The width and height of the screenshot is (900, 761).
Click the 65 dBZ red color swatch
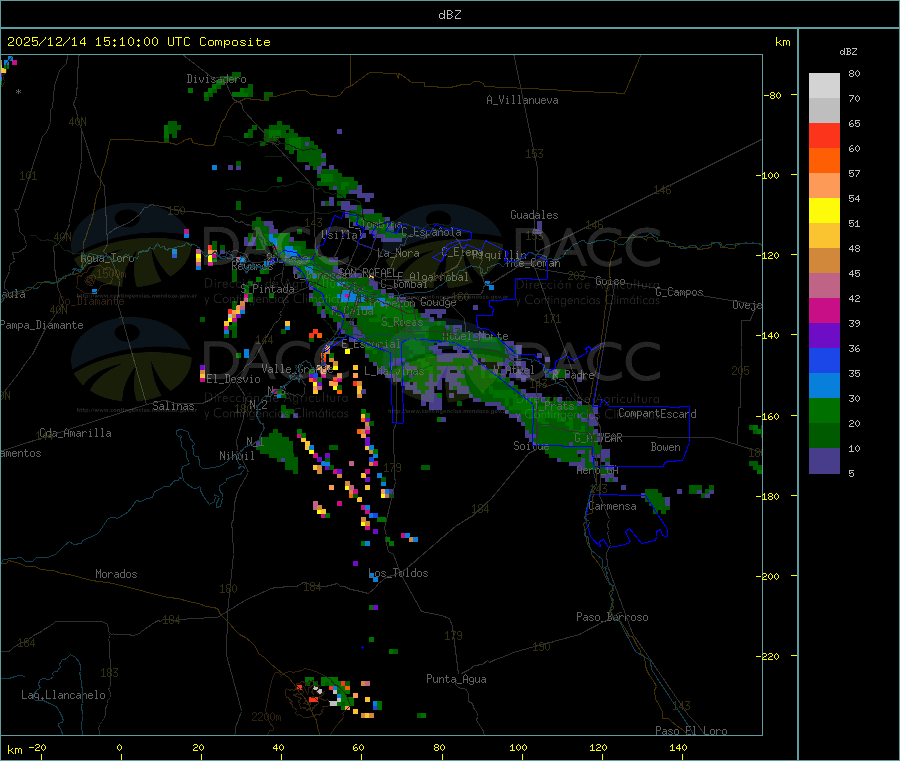point(824,135)
